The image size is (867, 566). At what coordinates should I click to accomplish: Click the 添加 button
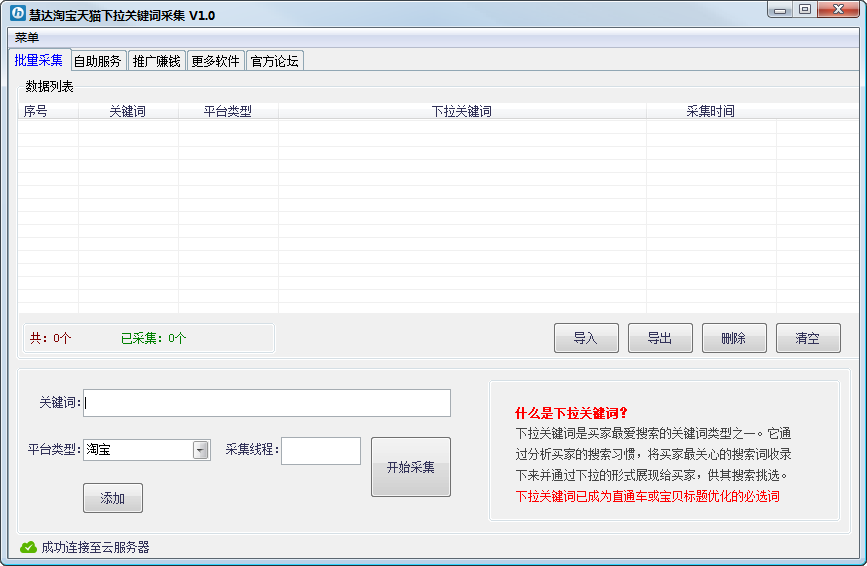[112, 498]
